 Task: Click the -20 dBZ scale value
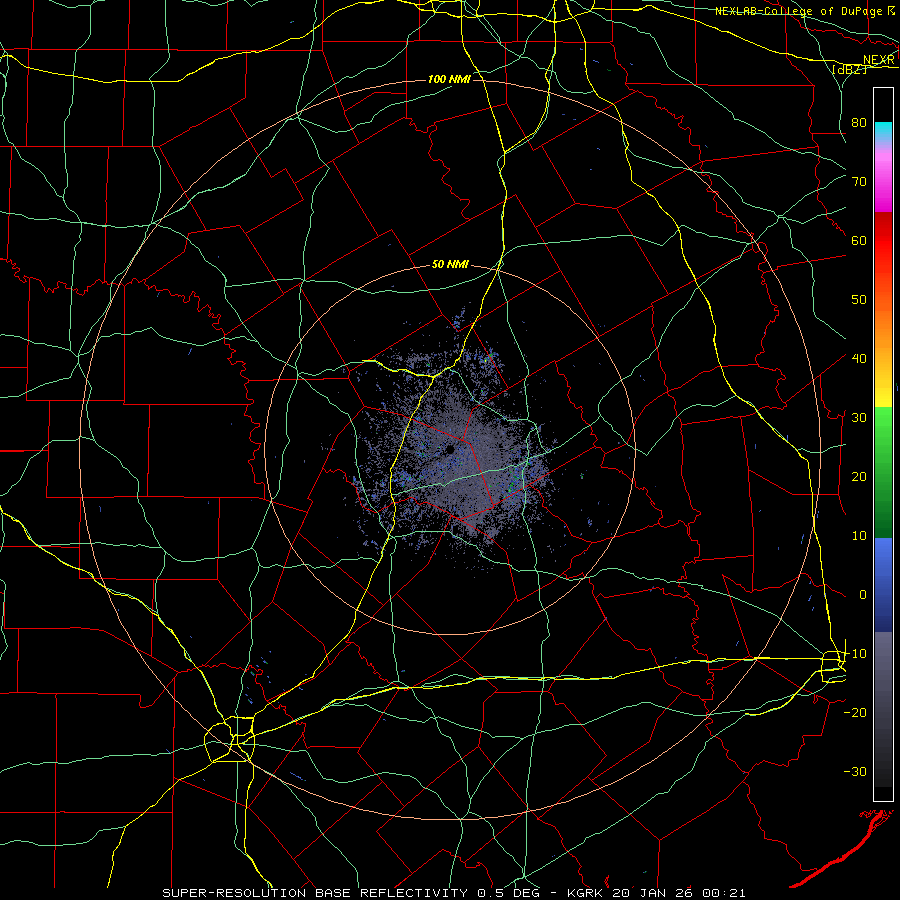855,712
